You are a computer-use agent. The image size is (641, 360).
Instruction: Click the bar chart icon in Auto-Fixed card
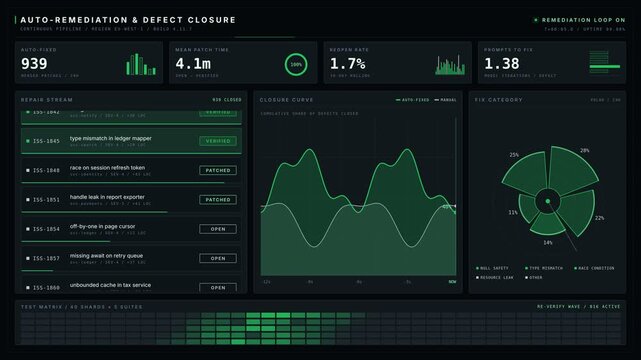[x=141, y=65]
